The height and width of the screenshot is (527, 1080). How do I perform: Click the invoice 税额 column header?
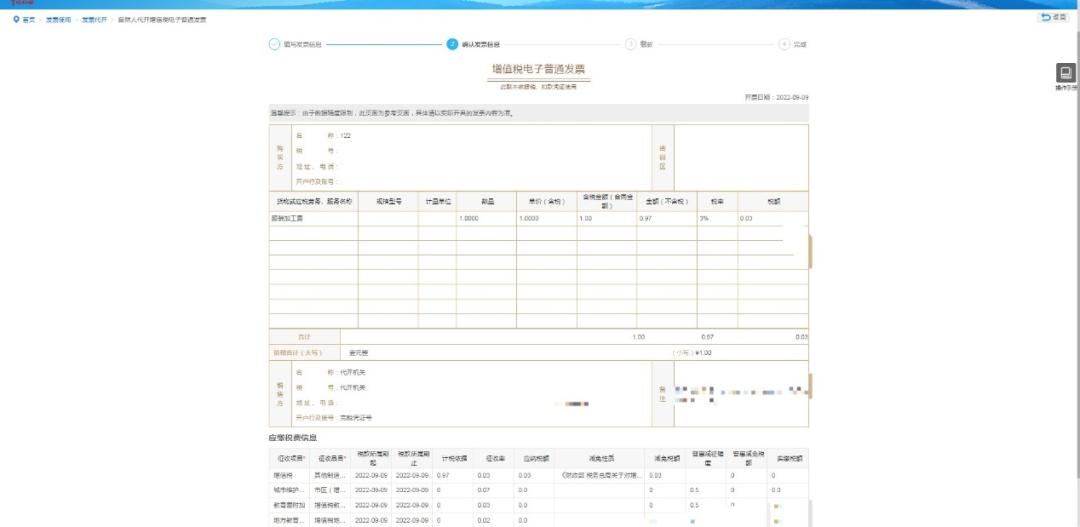(x=773, y=202)
